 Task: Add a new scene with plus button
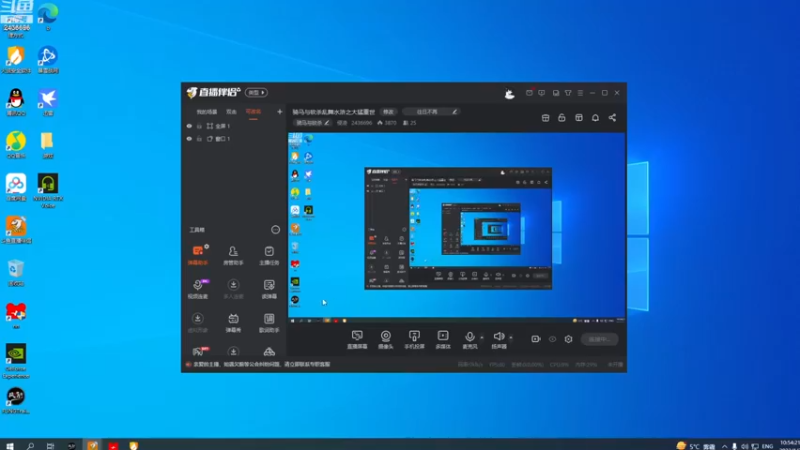click(x=280, y=112)
